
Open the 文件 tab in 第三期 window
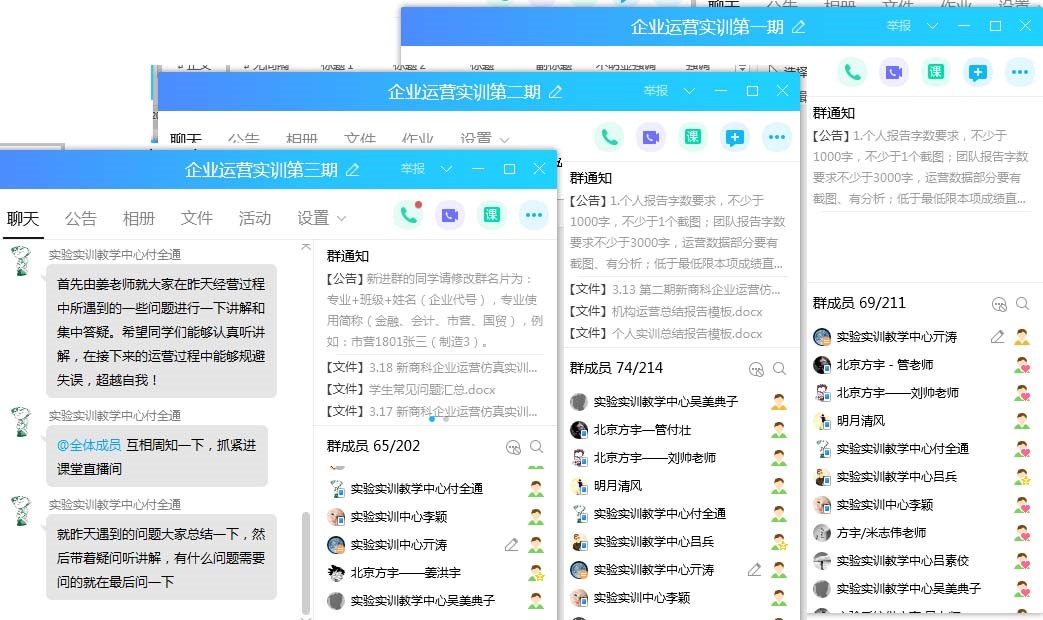click(x=197, y=218)
